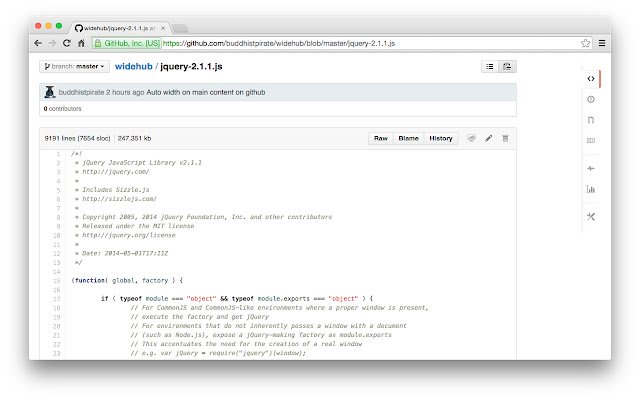Delete the file with the trash icon

coord(505,138)
